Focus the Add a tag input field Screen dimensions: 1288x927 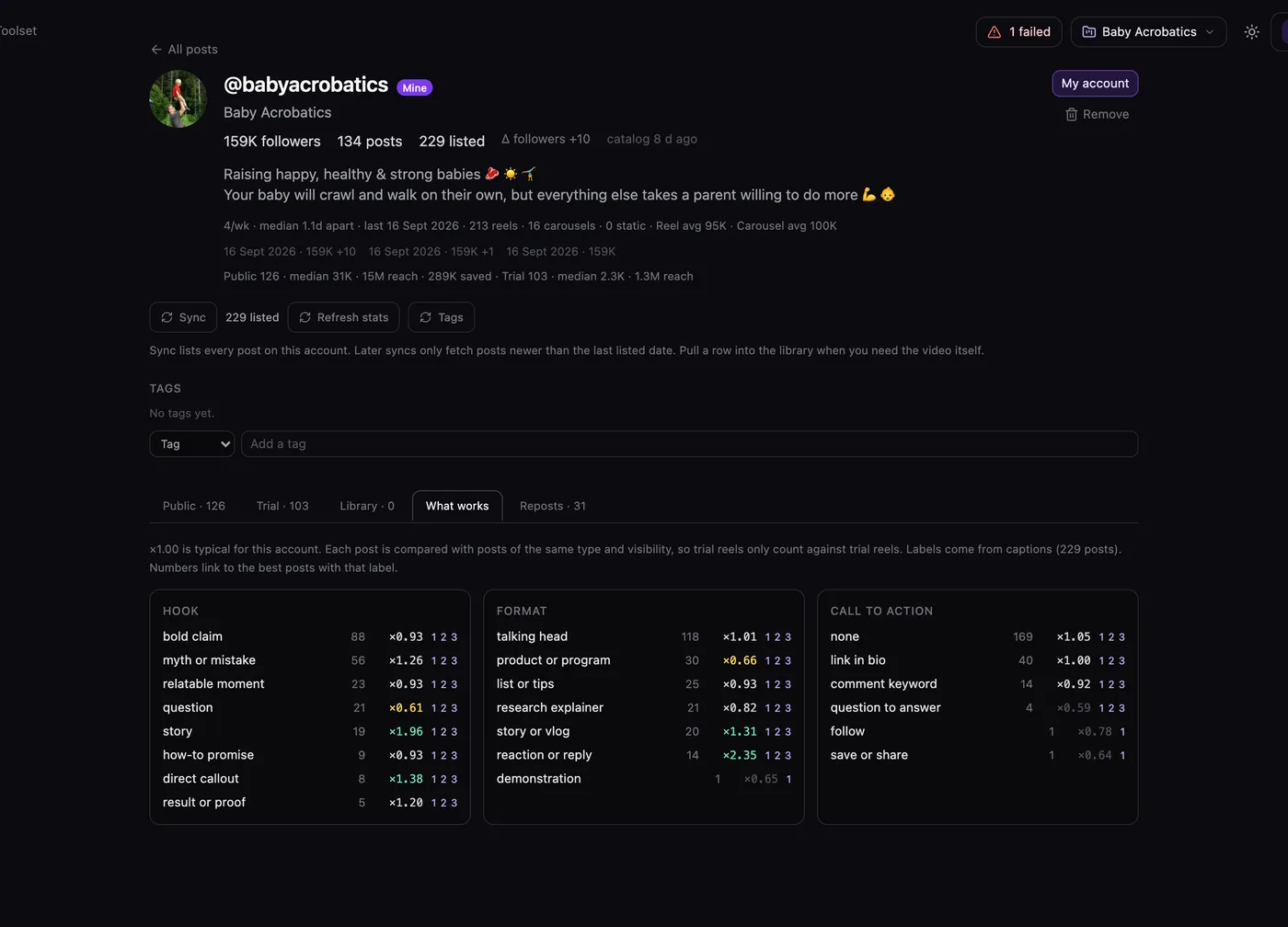pos(689,444)
